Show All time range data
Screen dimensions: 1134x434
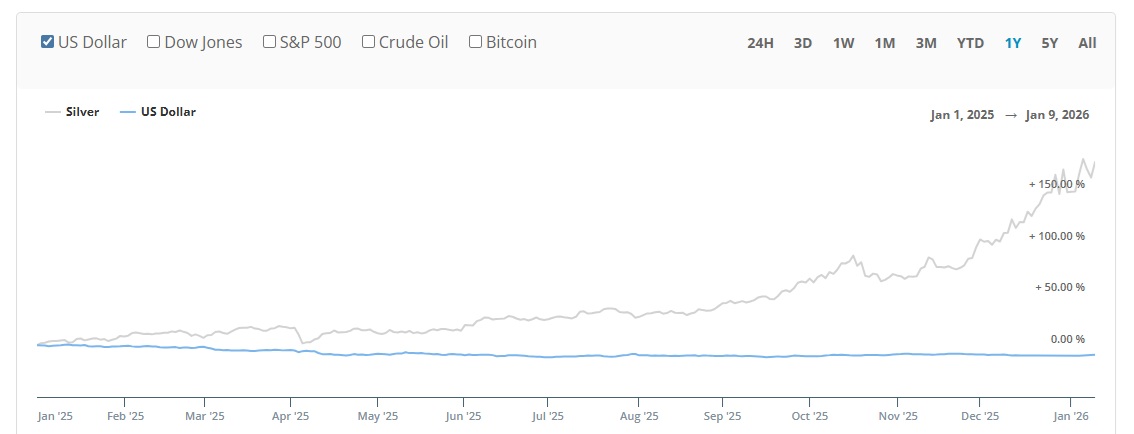coord(1087,43)
